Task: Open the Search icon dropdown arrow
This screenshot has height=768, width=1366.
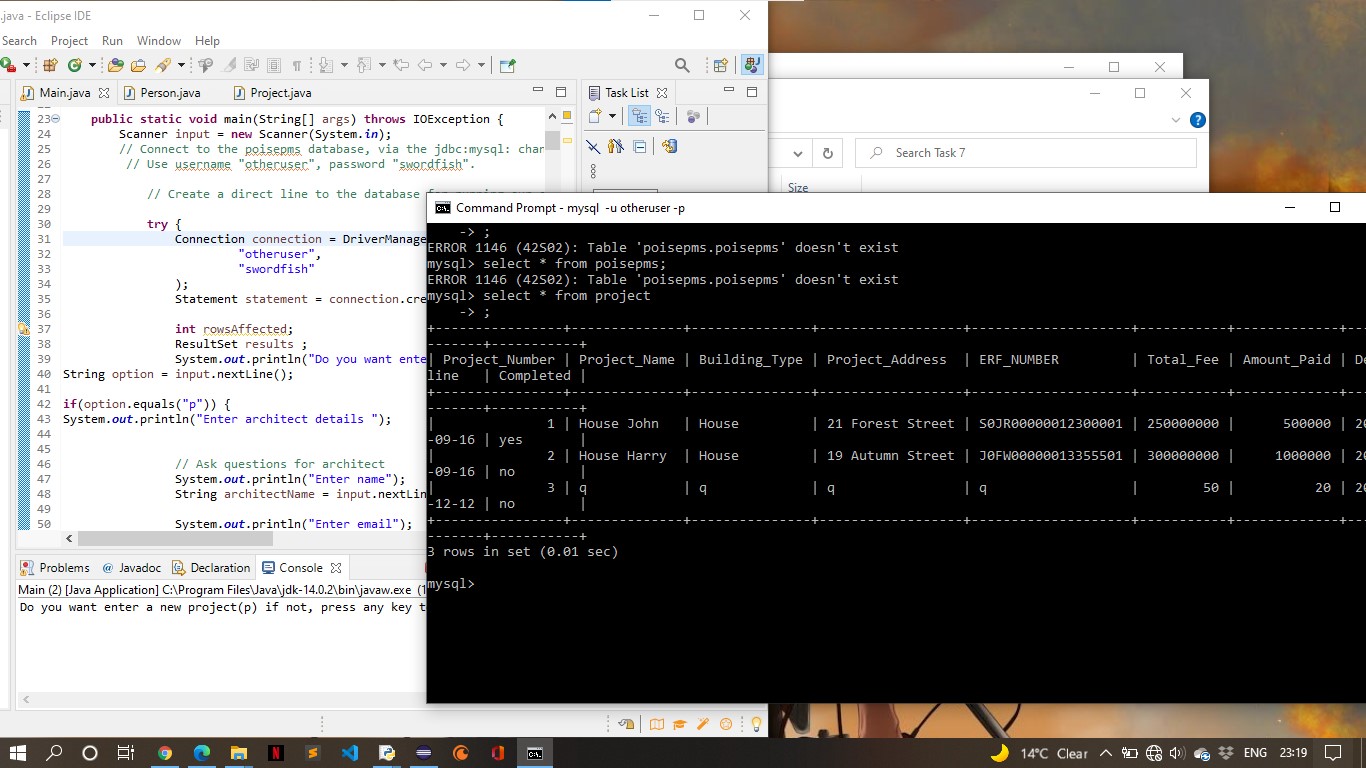Action: (x=181, y=65)
